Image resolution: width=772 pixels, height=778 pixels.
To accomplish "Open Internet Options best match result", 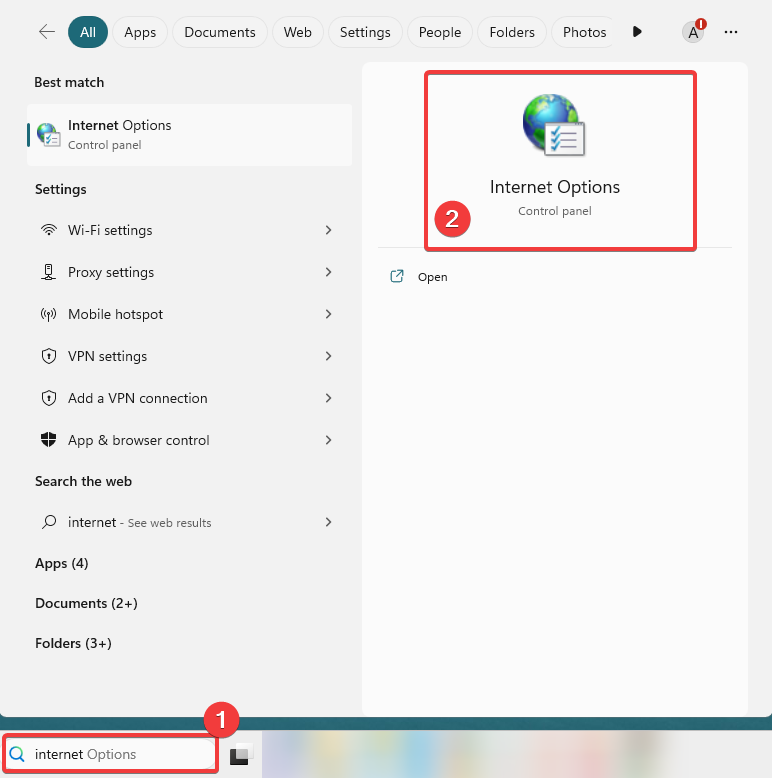I will click(190, 134).
